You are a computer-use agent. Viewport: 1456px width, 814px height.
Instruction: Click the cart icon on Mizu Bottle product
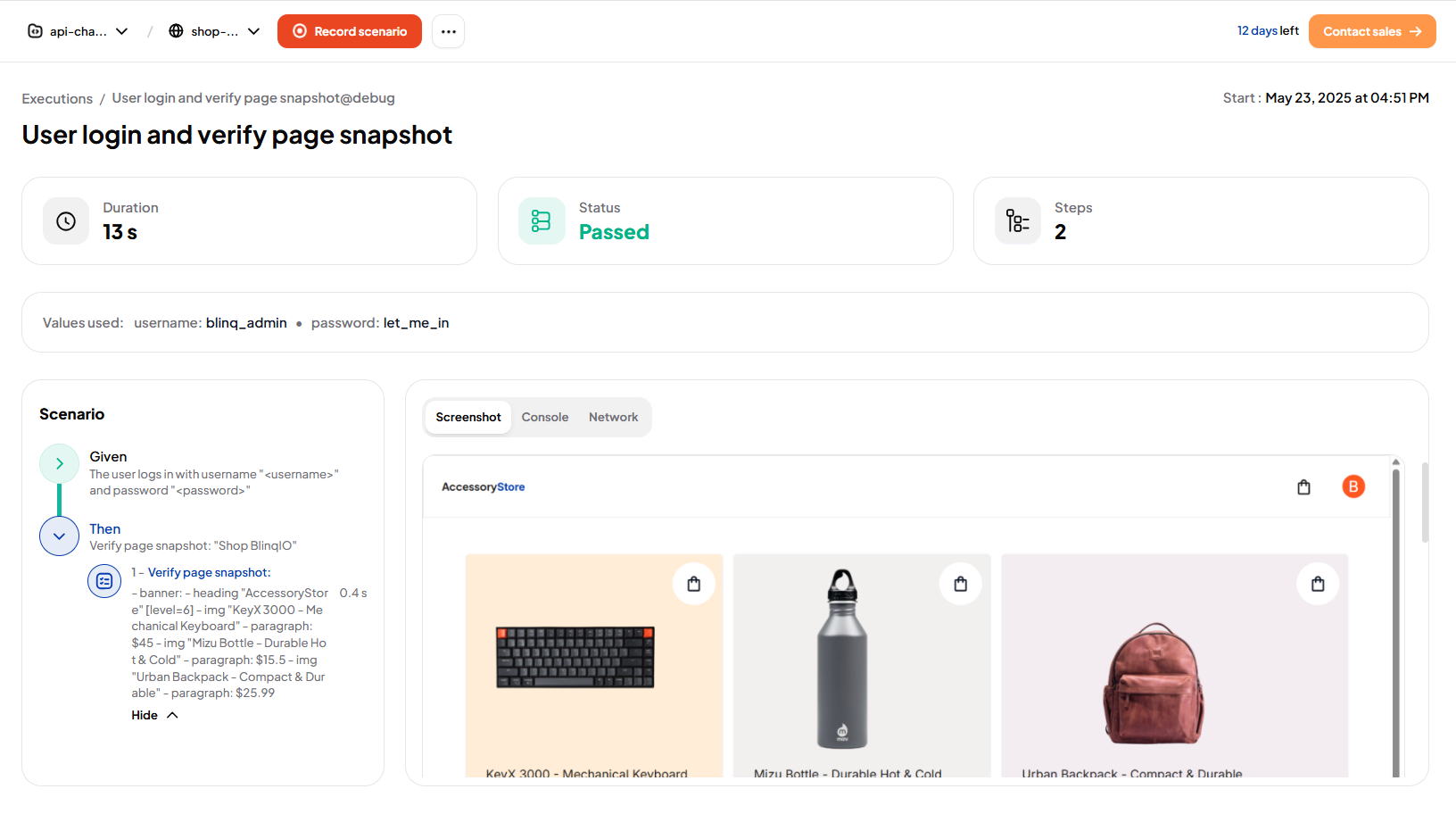(x=961, y=583)
